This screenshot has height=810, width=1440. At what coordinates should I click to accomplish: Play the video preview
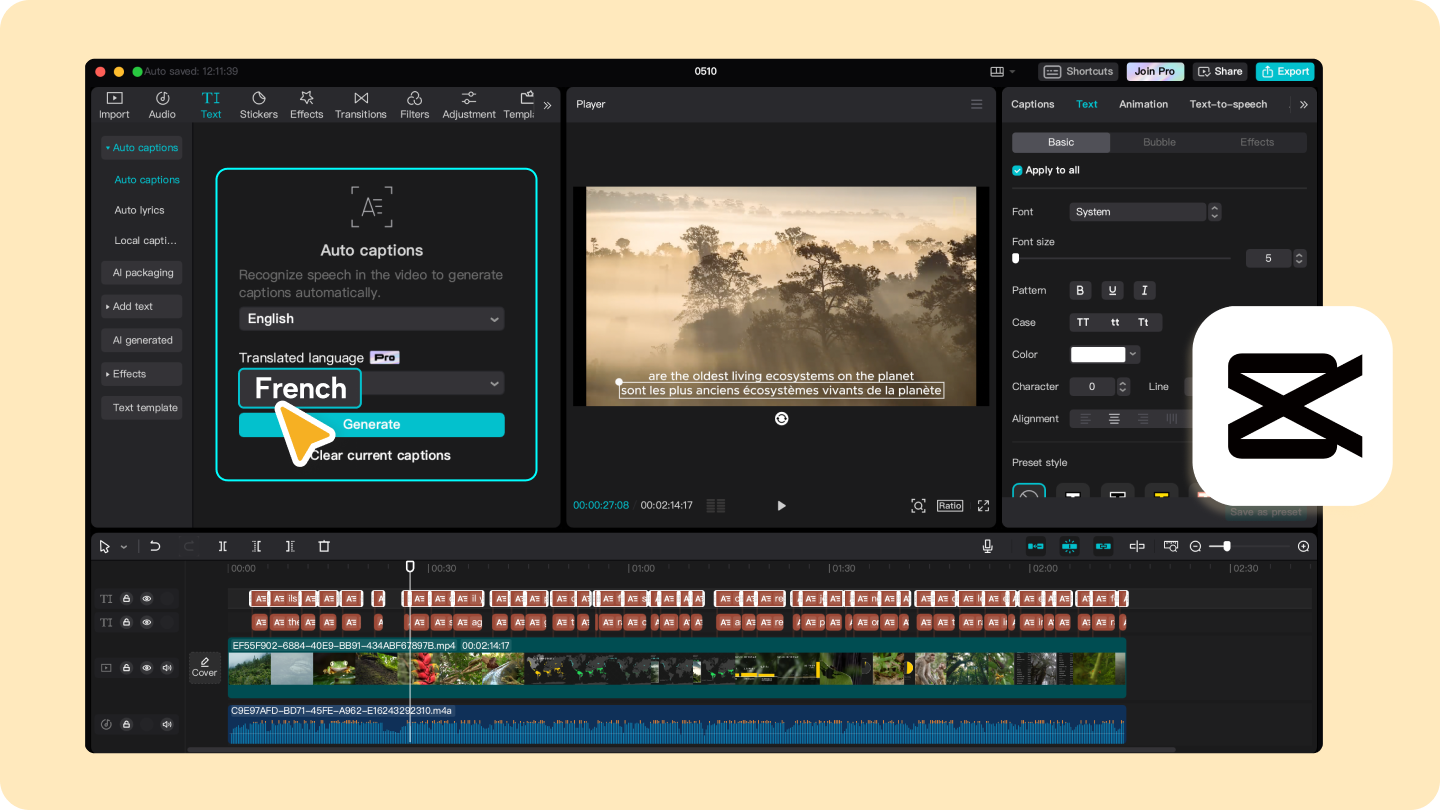click(781, 506)
